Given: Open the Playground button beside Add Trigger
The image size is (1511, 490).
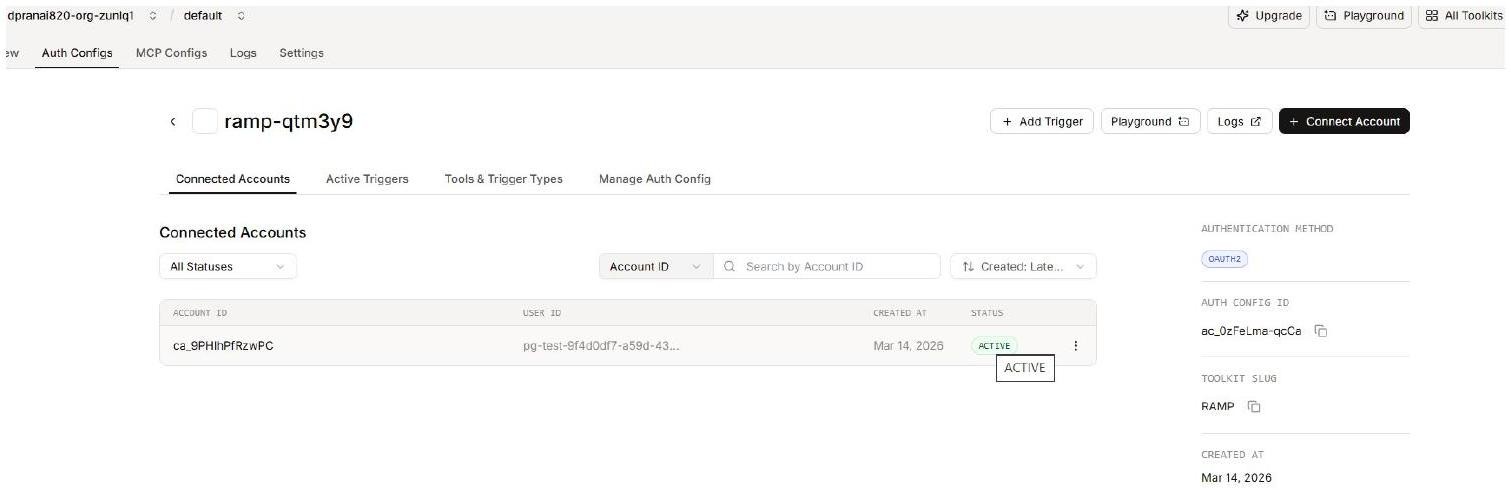Looking at the screenshot, I should (1150, 121).
